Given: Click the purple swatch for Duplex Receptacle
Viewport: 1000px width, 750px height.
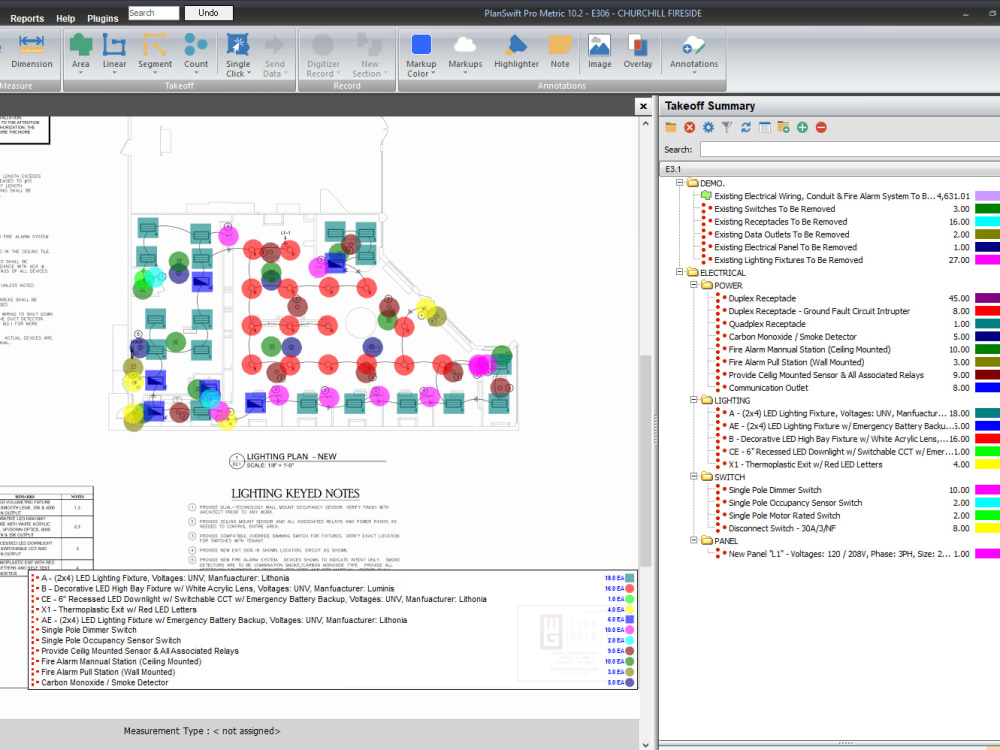Looking at the screenshot, I should point(987,298).
